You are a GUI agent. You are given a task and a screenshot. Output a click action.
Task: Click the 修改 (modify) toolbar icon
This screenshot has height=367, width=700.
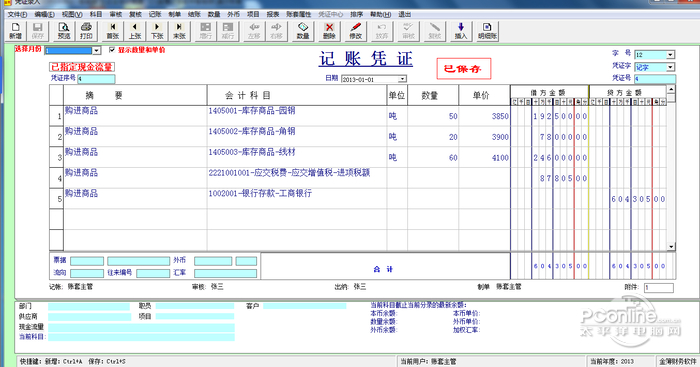pyautogui.click(x=355, y=31)
